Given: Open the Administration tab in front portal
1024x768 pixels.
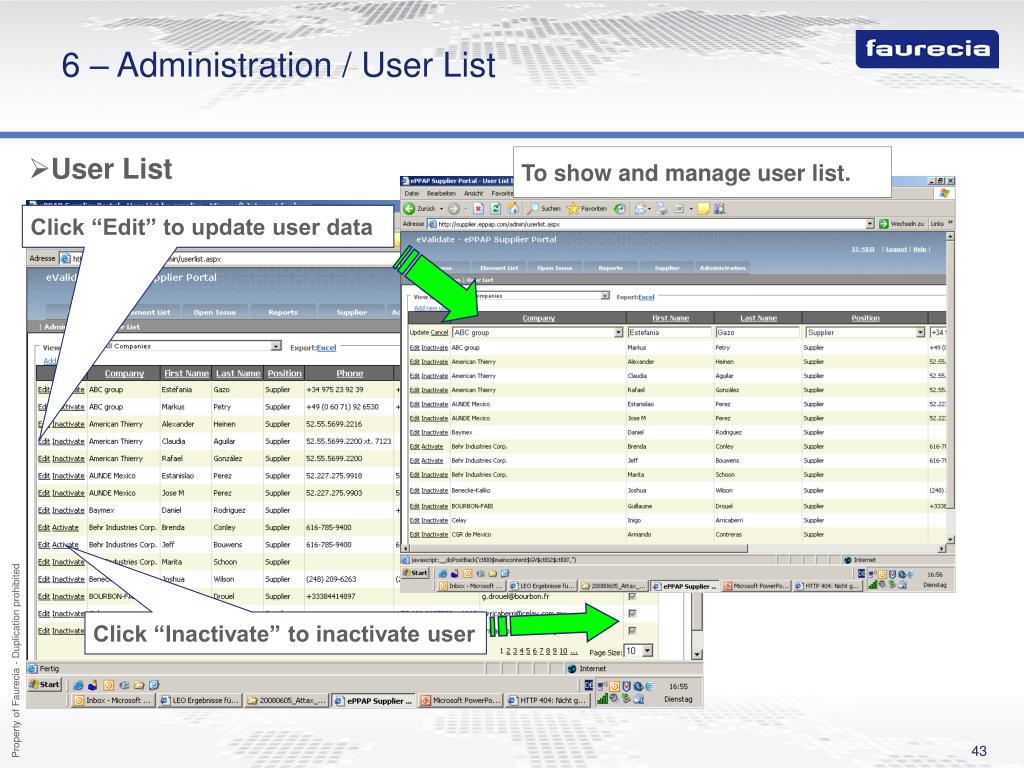Looking at the screenshot, I should [722, 268].
